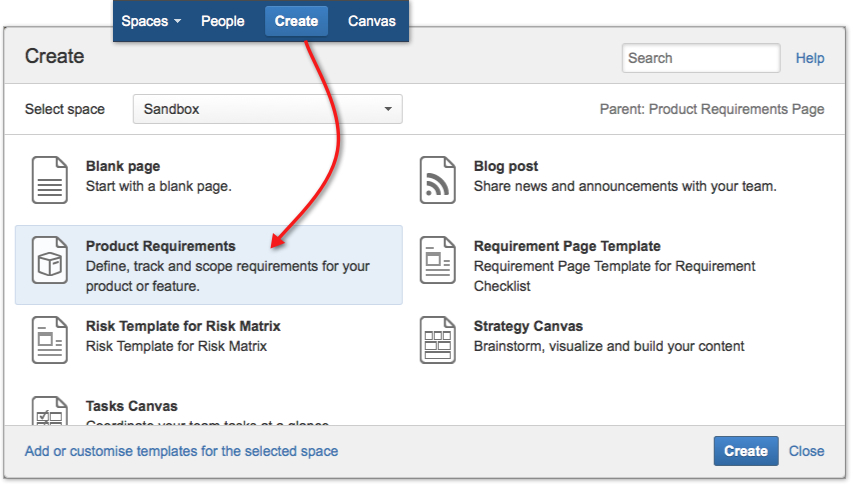Focus the Search templates input field
The width and height of the screenshot is (853, 486).
(700, 58)
